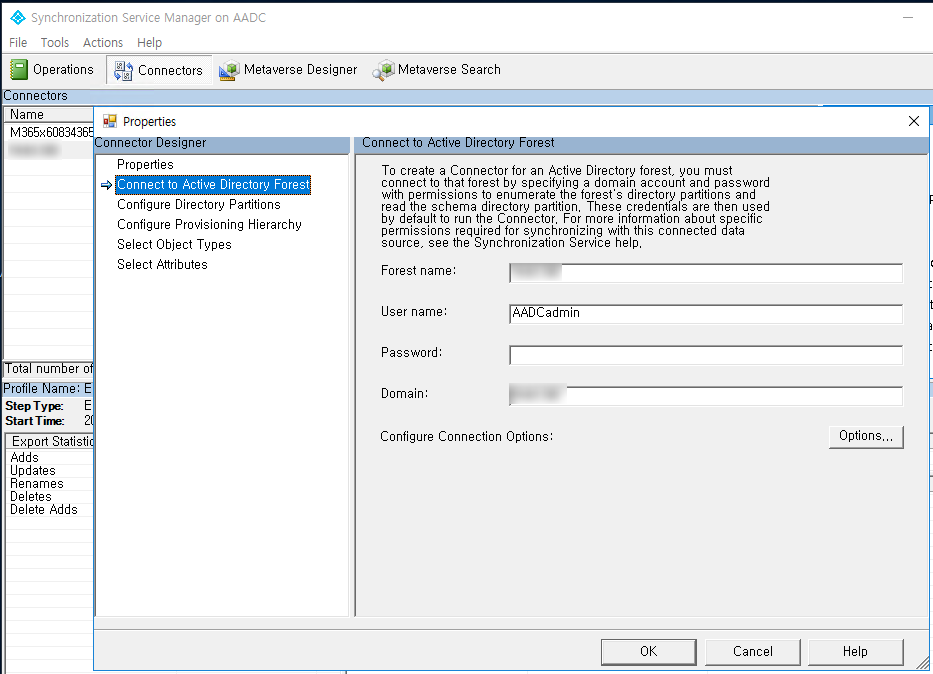Viewport: 933px width, 674px height.
Task: Click the Metaverse Designer icon
Action: [229, 70]
